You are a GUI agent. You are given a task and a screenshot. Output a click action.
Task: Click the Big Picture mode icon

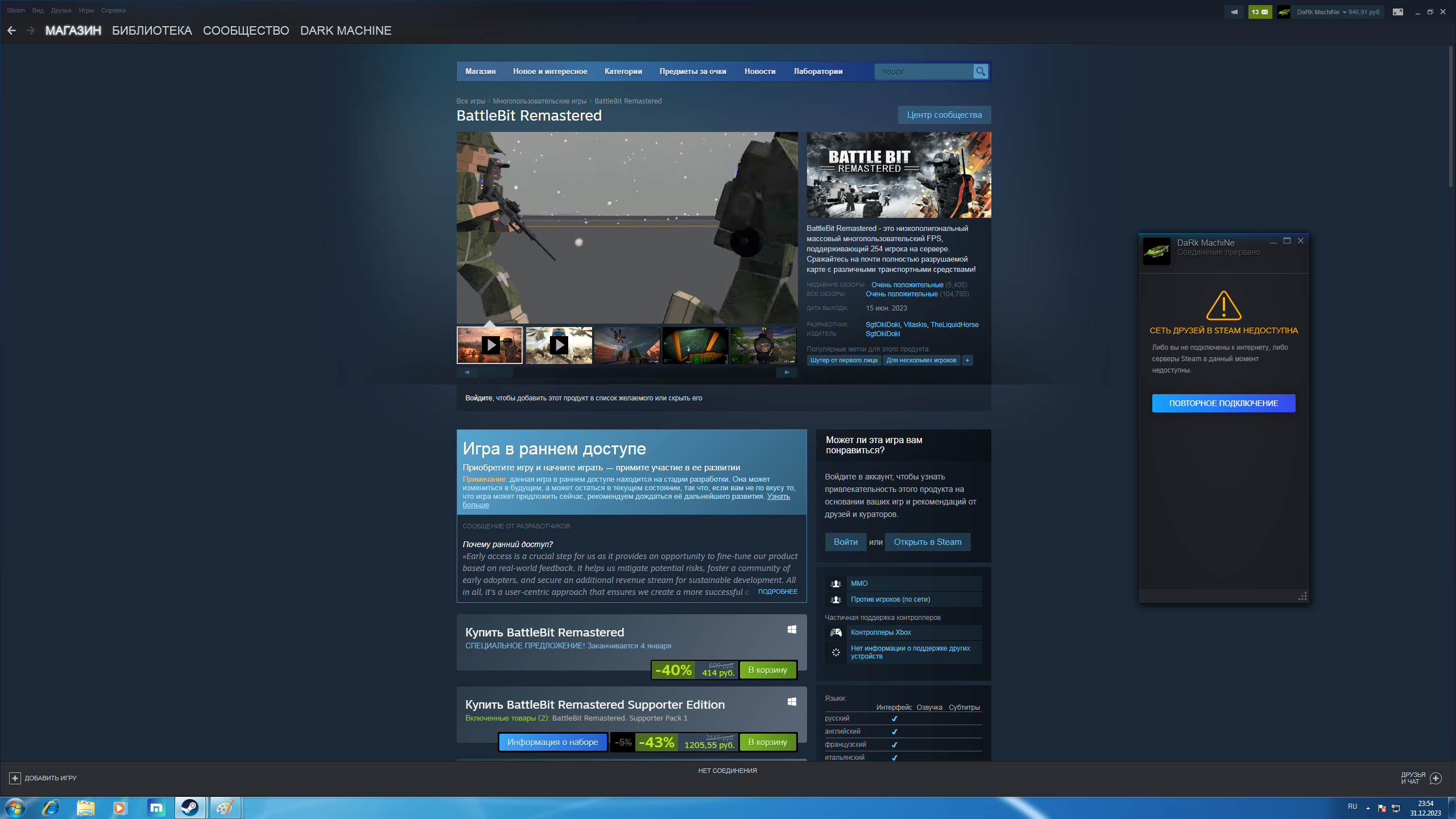click(x=1397, y=12)
